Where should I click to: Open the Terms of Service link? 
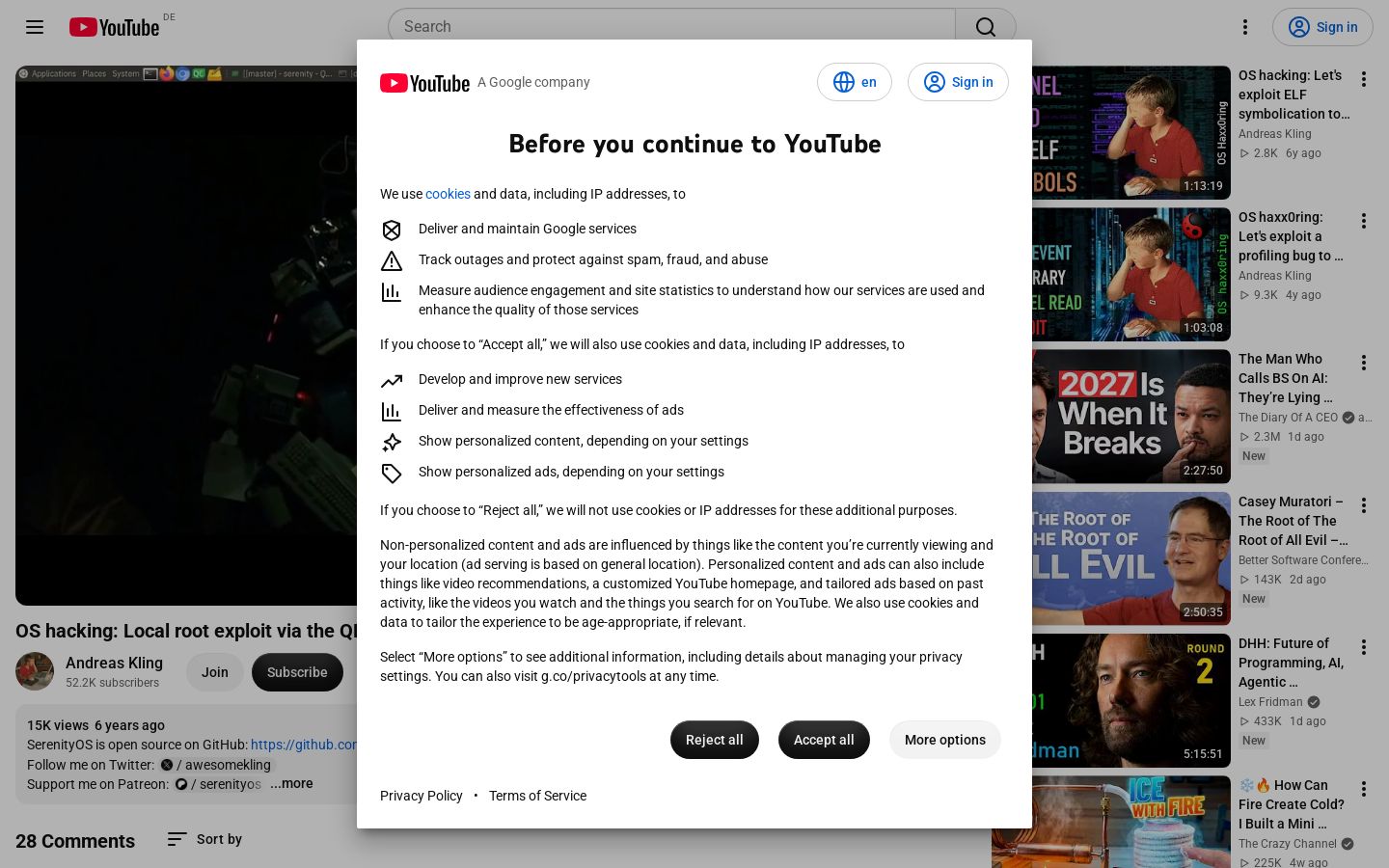[x=537, y=796]
